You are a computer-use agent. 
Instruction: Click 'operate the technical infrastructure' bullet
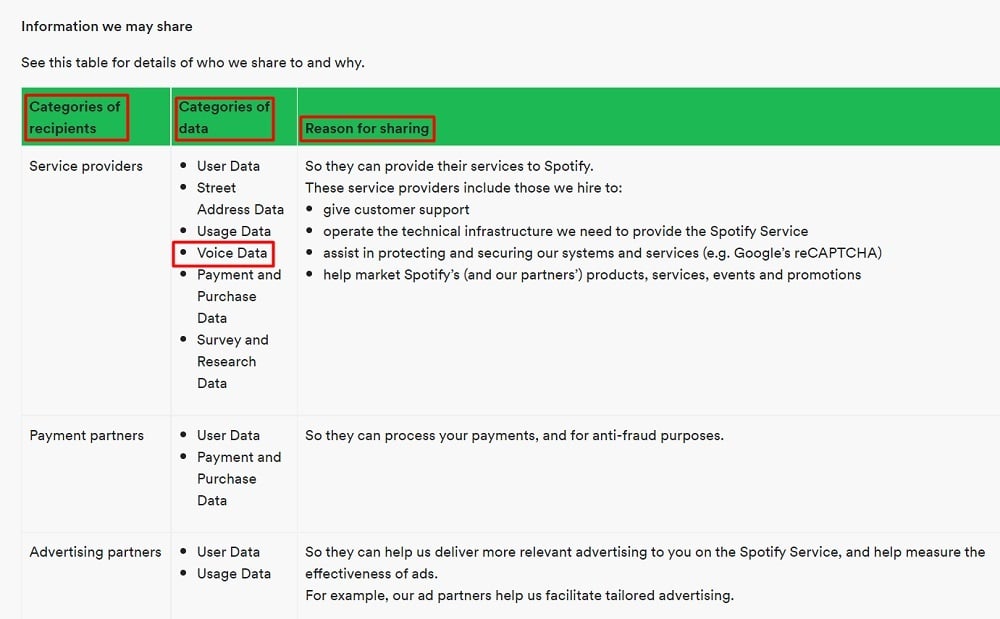566,231
